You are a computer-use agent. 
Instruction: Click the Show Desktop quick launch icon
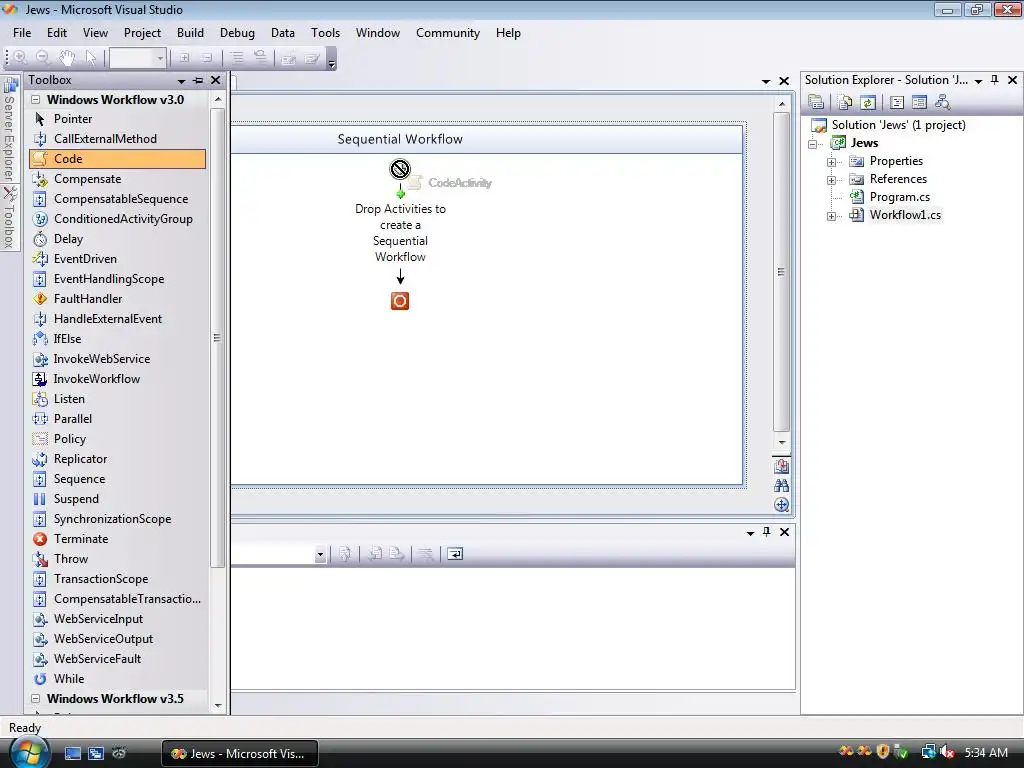pos(72,754)
